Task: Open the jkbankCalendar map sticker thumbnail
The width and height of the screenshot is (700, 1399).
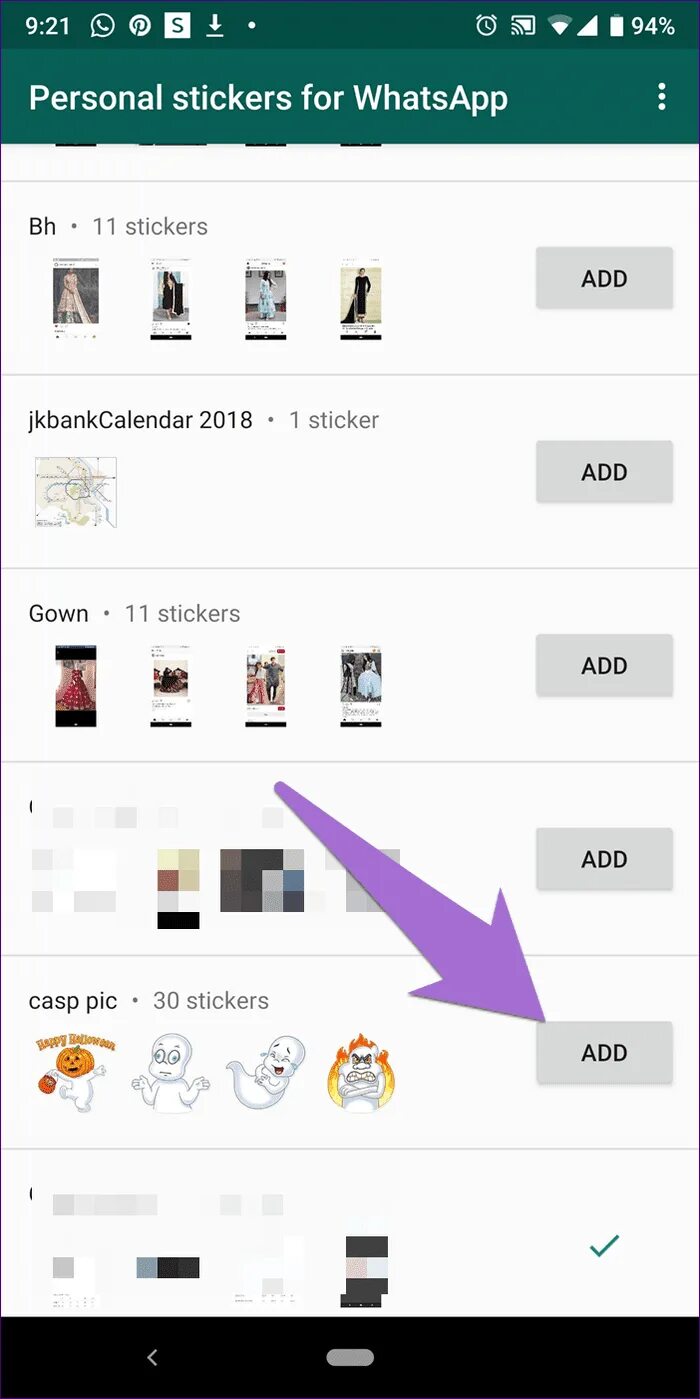Action: click(x=76, y=492)
